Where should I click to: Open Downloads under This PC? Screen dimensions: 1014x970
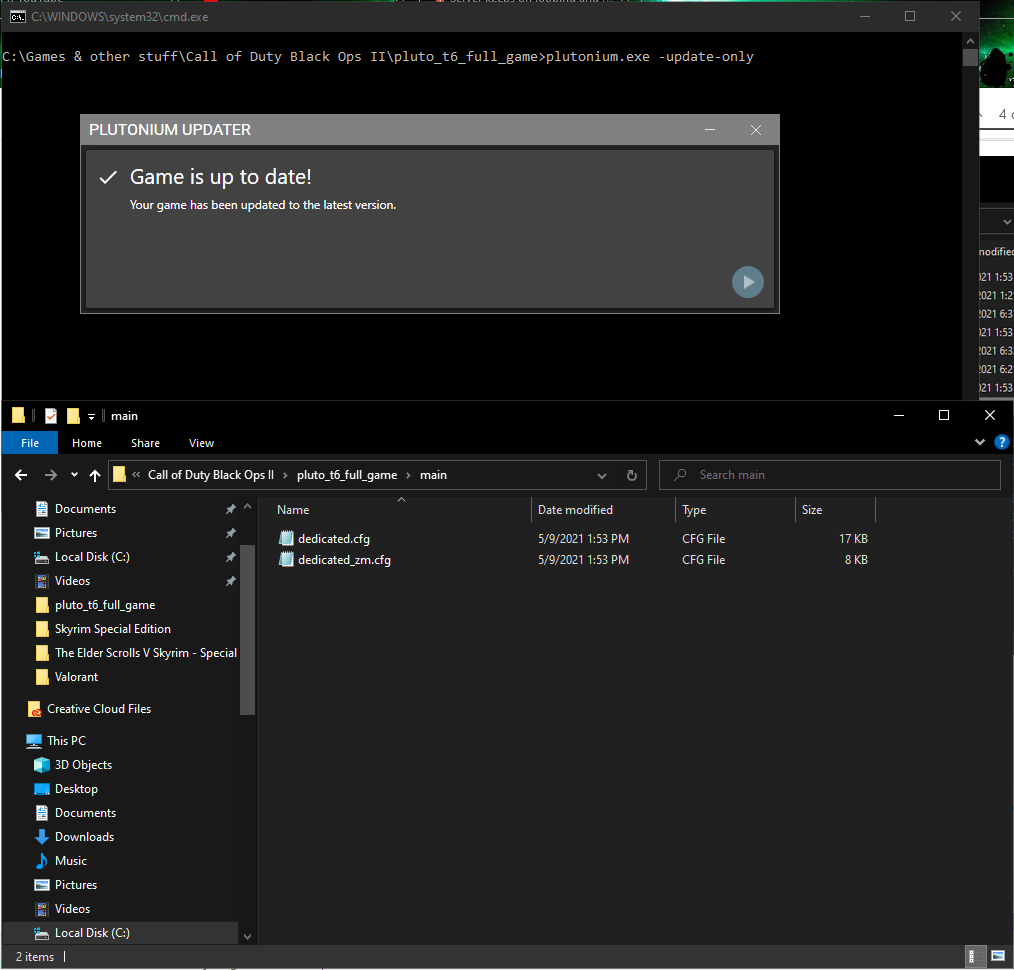tap(84, 837)
